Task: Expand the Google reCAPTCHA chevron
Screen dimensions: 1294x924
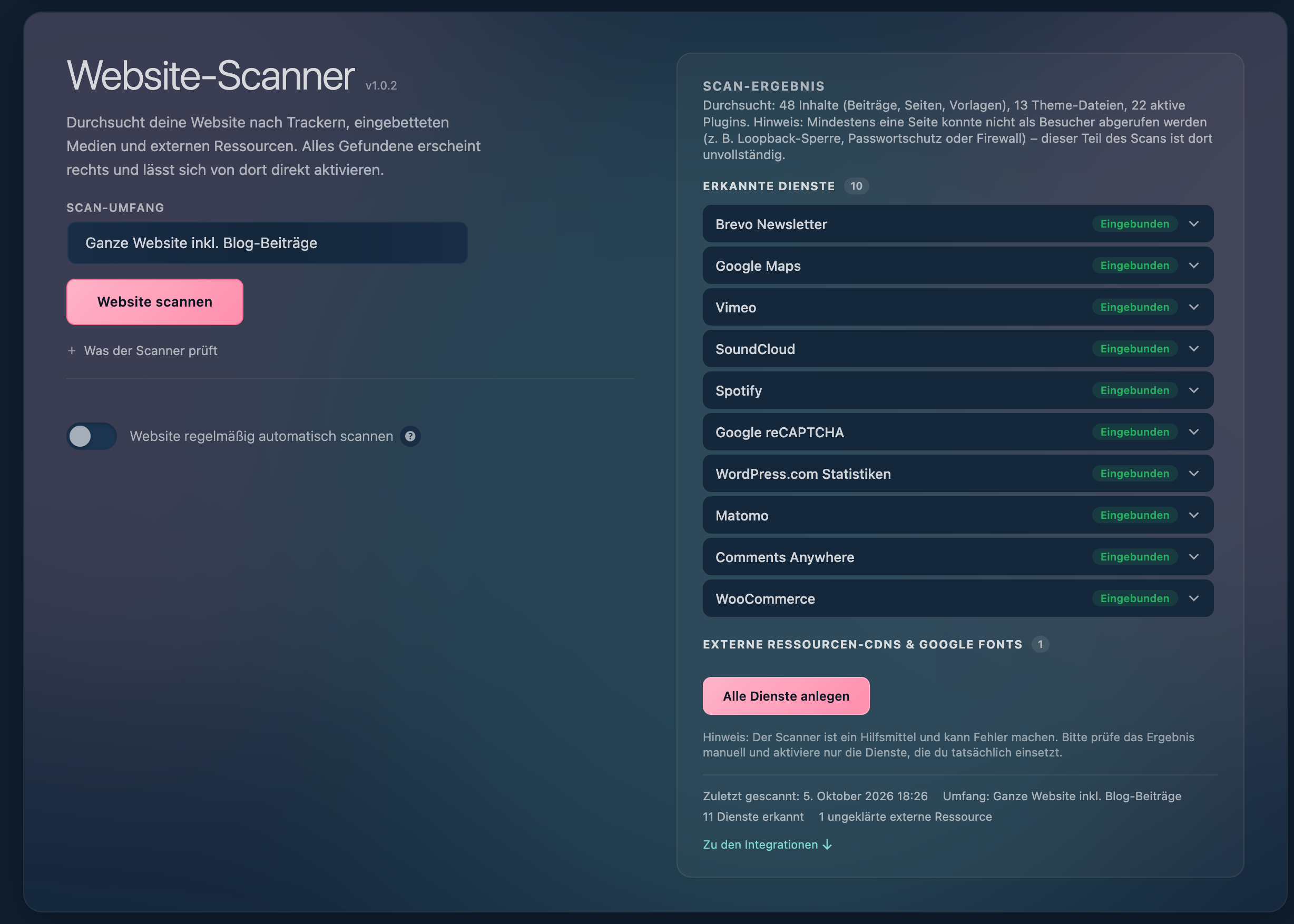Action: pyautogui.click(x=1194, y=432)
